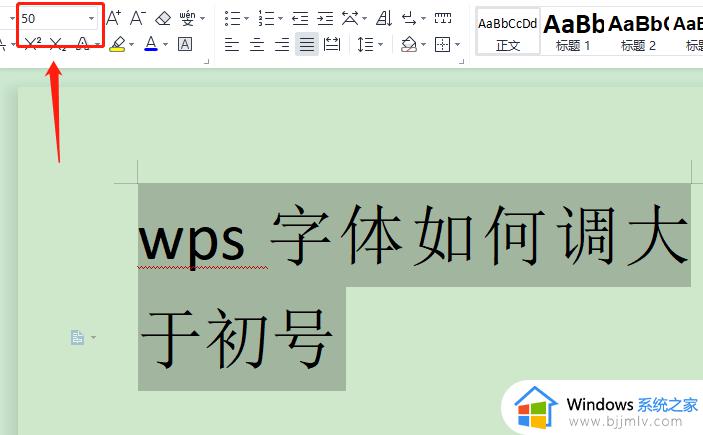This screenshot has height=435, width=703.
Task: Expand the numbering style dropdown
Action: 281,19
